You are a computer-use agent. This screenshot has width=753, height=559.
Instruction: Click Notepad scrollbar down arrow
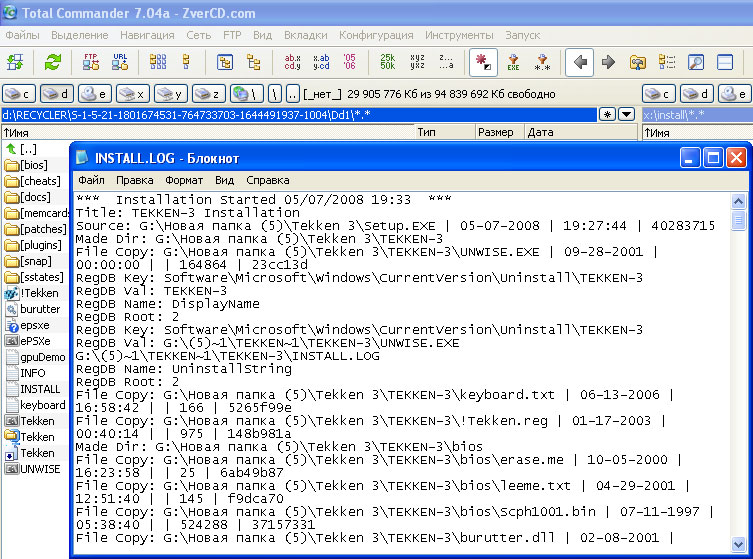pos(738,544)
